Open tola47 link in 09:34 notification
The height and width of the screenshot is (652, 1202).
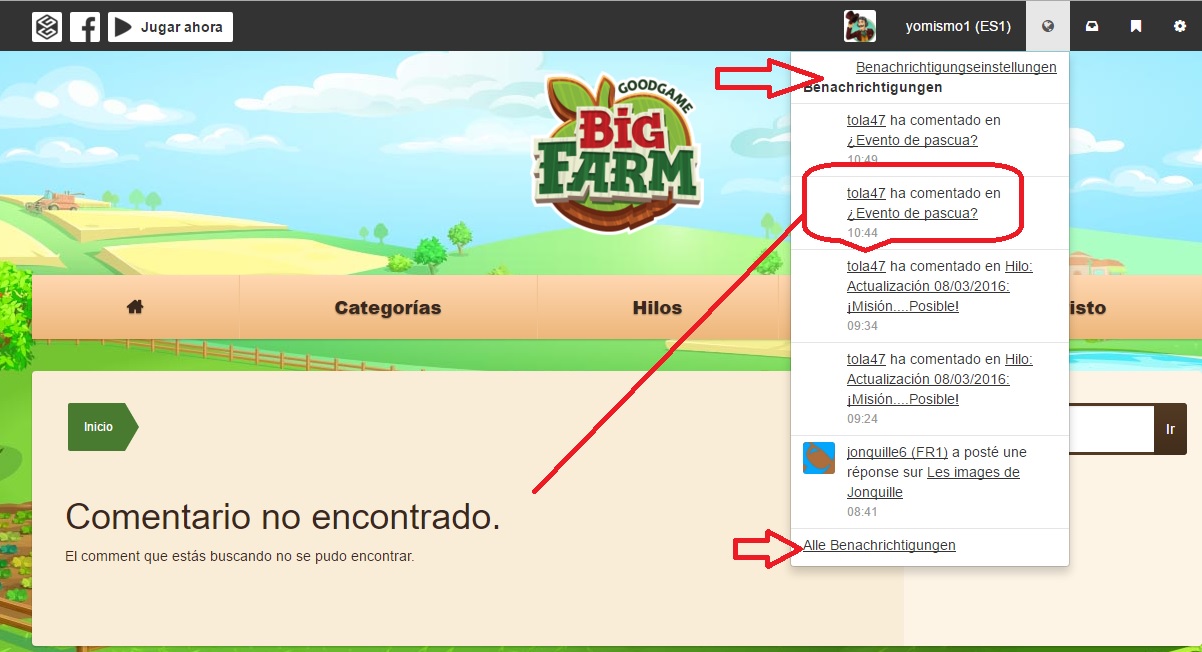point(866,266)
